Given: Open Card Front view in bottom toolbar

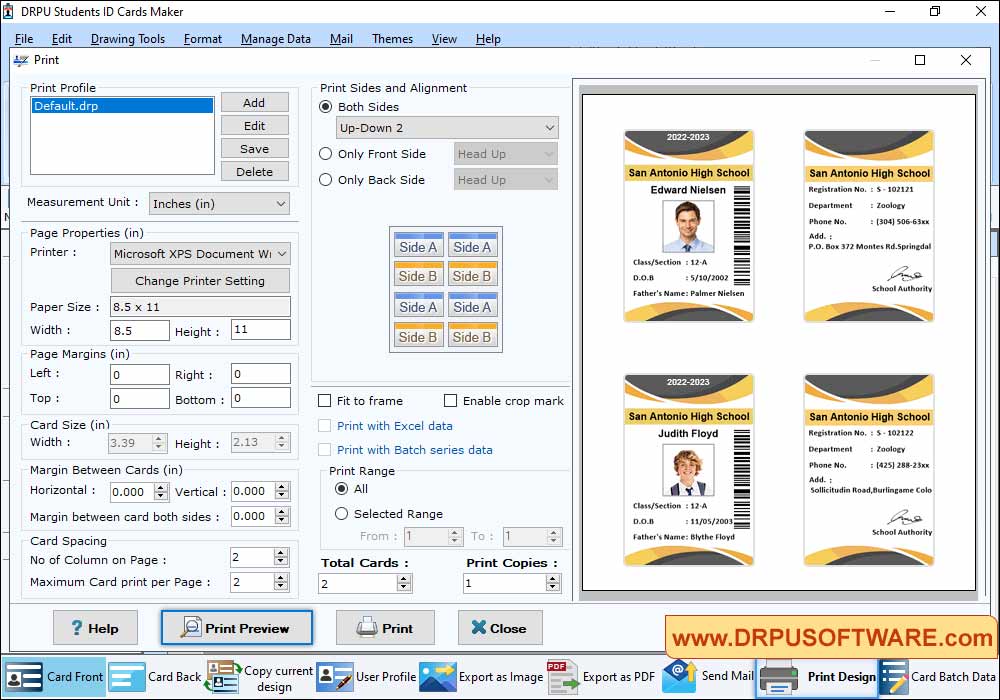Looking at the screenshot, I should [54, 676].
